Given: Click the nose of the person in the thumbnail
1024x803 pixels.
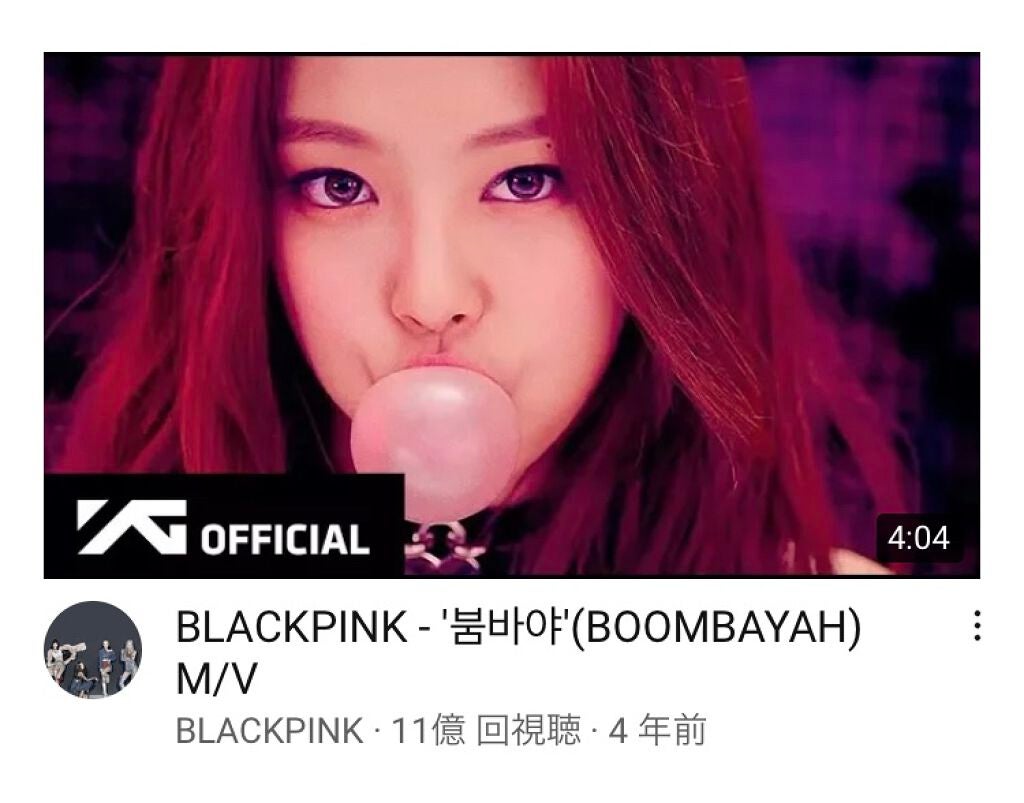Looking at the screenshot, I should click(433, 294).
